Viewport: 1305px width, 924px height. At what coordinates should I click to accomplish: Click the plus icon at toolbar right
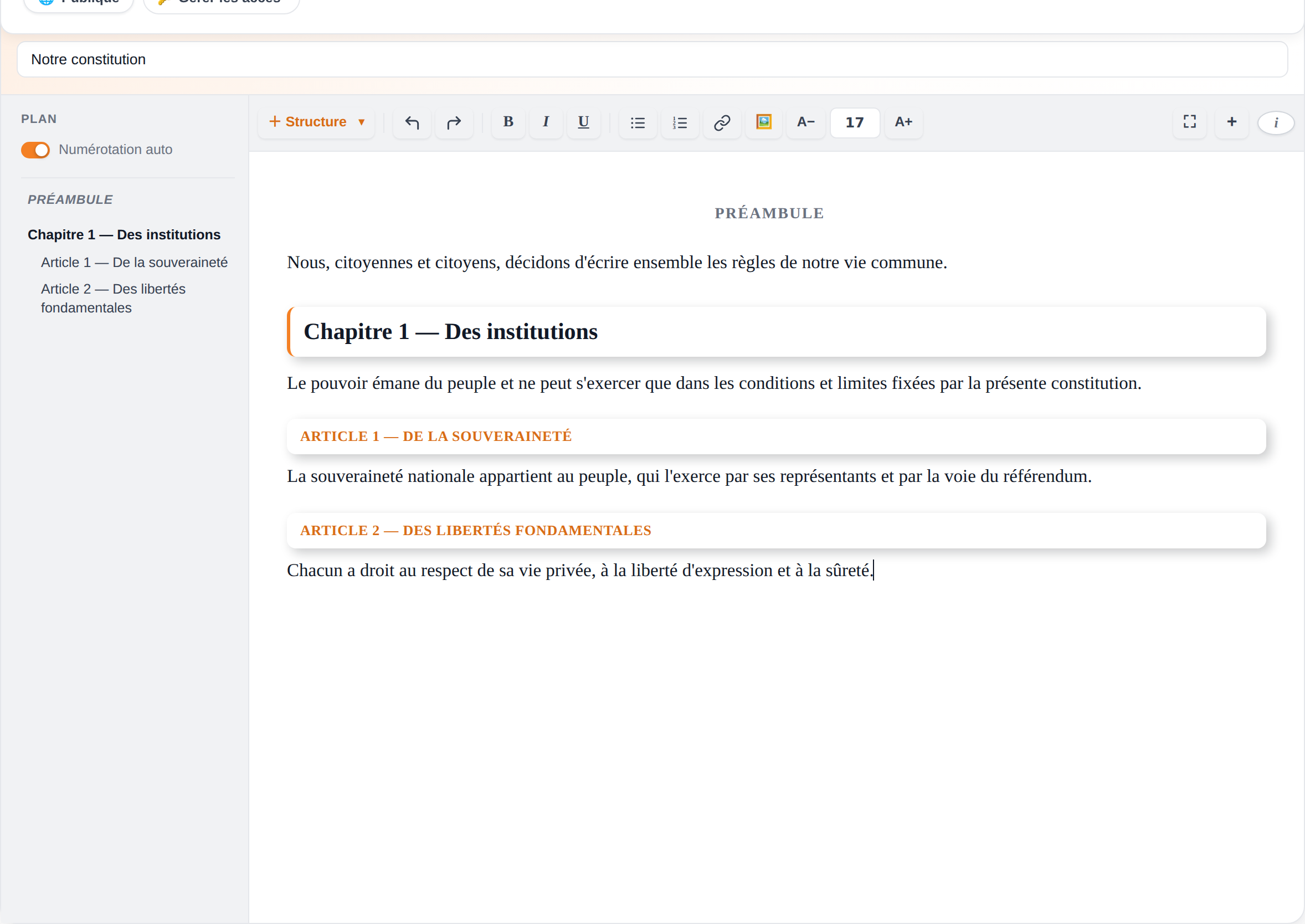1232,122
